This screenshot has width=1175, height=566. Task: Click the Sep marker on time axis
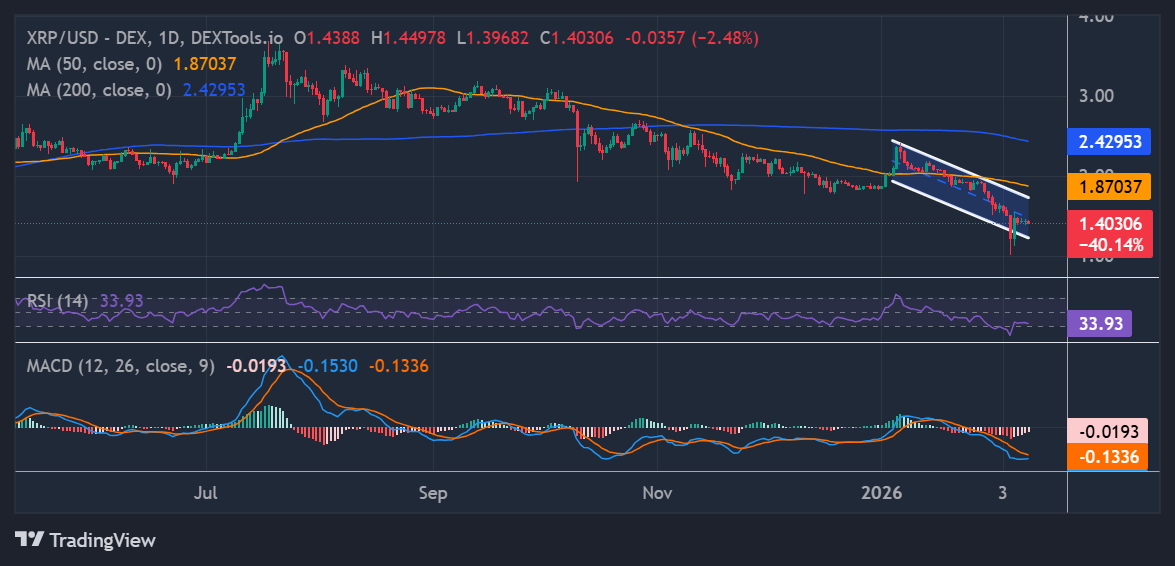pos(433,493)
